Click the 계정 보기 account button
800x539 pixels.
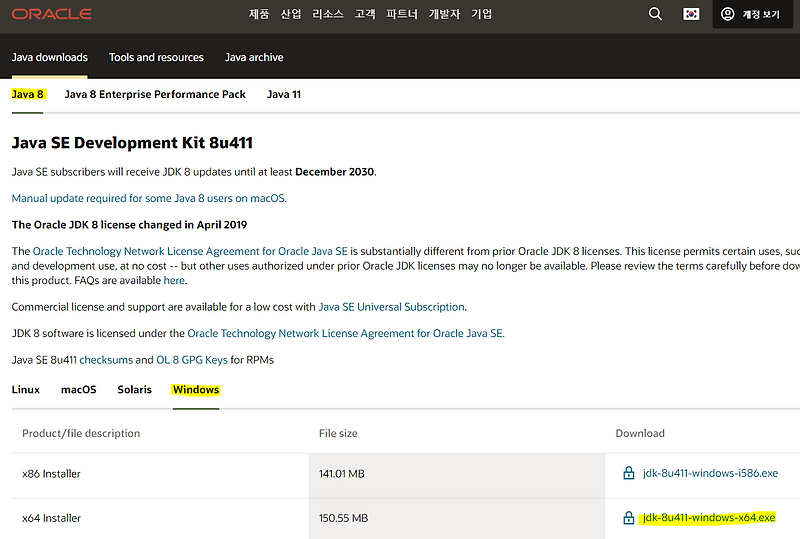(753, 14)
